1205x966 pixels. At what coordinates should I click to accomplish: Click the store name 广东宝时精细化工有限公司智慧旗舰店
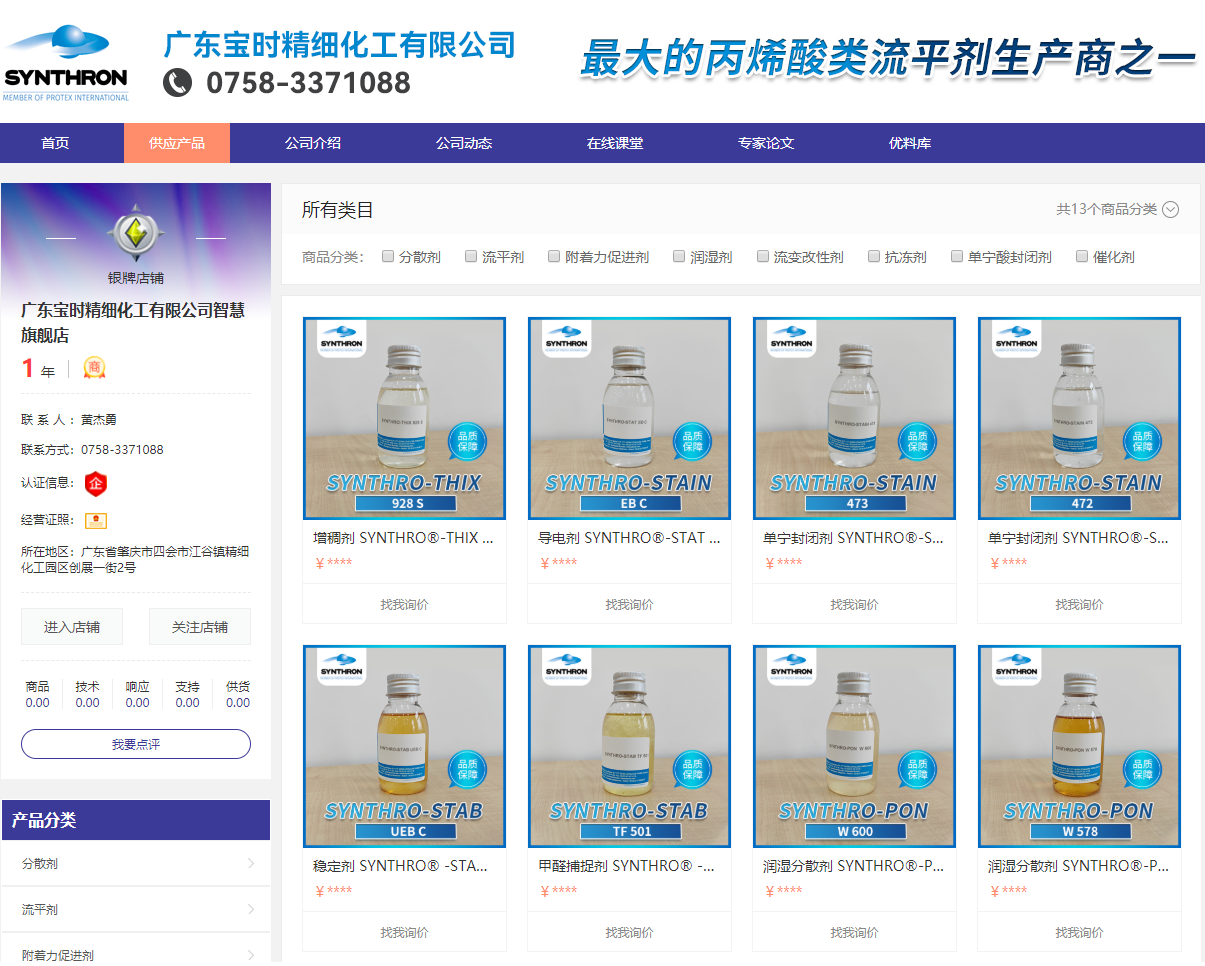pyautogui.click(x=133, y=323)
